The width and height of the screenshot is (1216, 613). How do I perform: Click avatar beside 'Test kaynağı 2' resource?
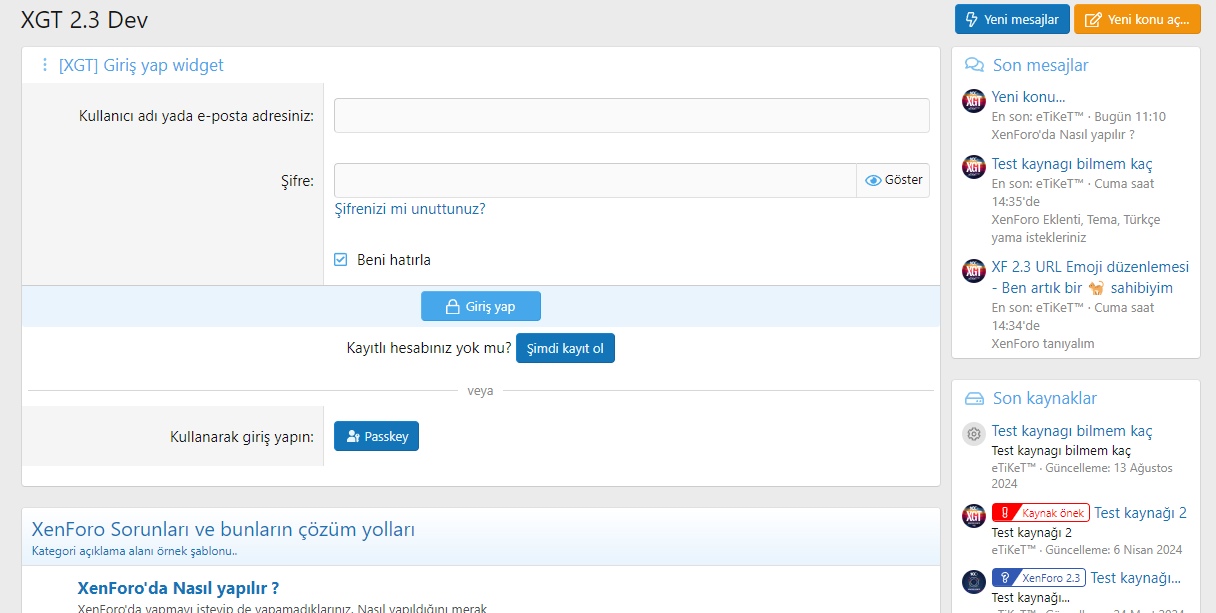click(974, 516)
